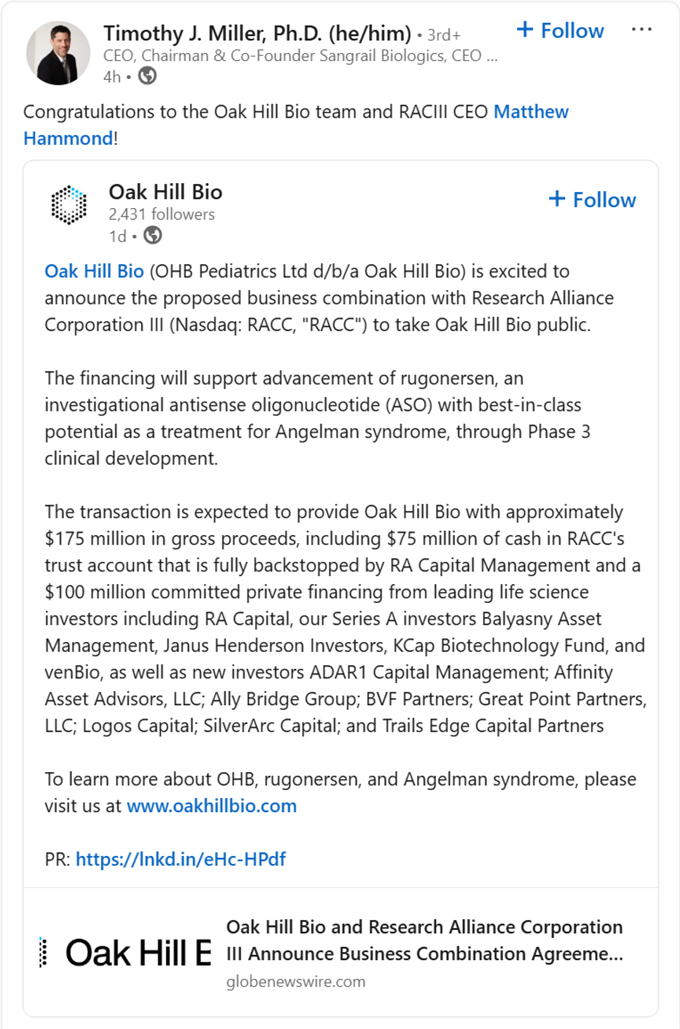Click the 2,431 followers count

[x=161, y=215]
